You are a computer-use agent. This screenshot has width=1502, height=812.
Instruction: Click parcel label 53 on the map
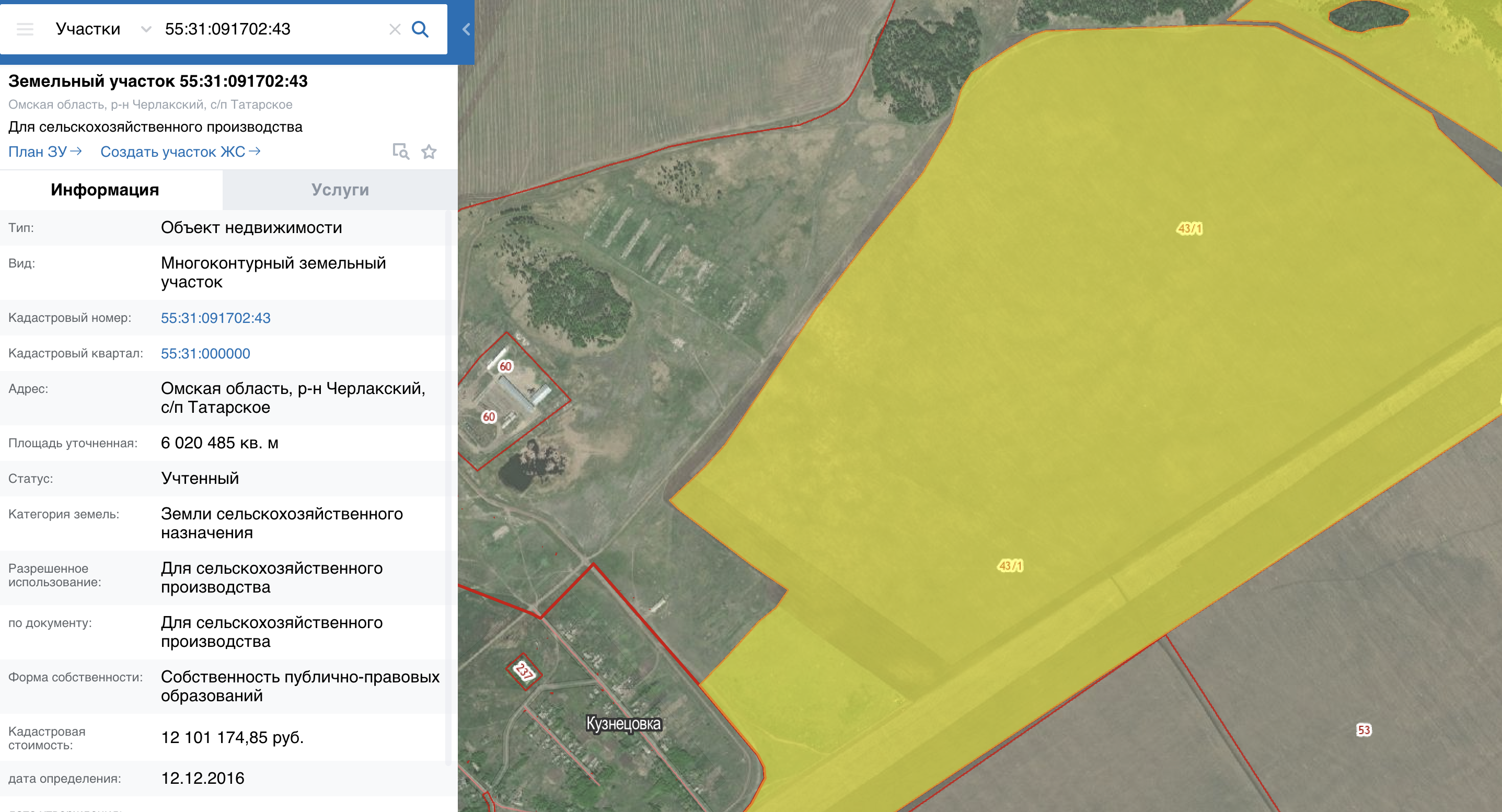coord(1364,730)
